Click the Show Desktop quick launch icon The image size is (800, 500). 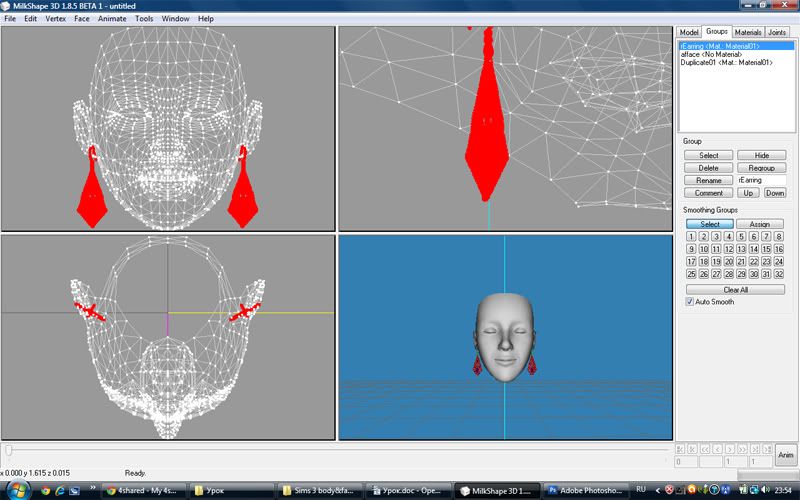tap(74, 491)
